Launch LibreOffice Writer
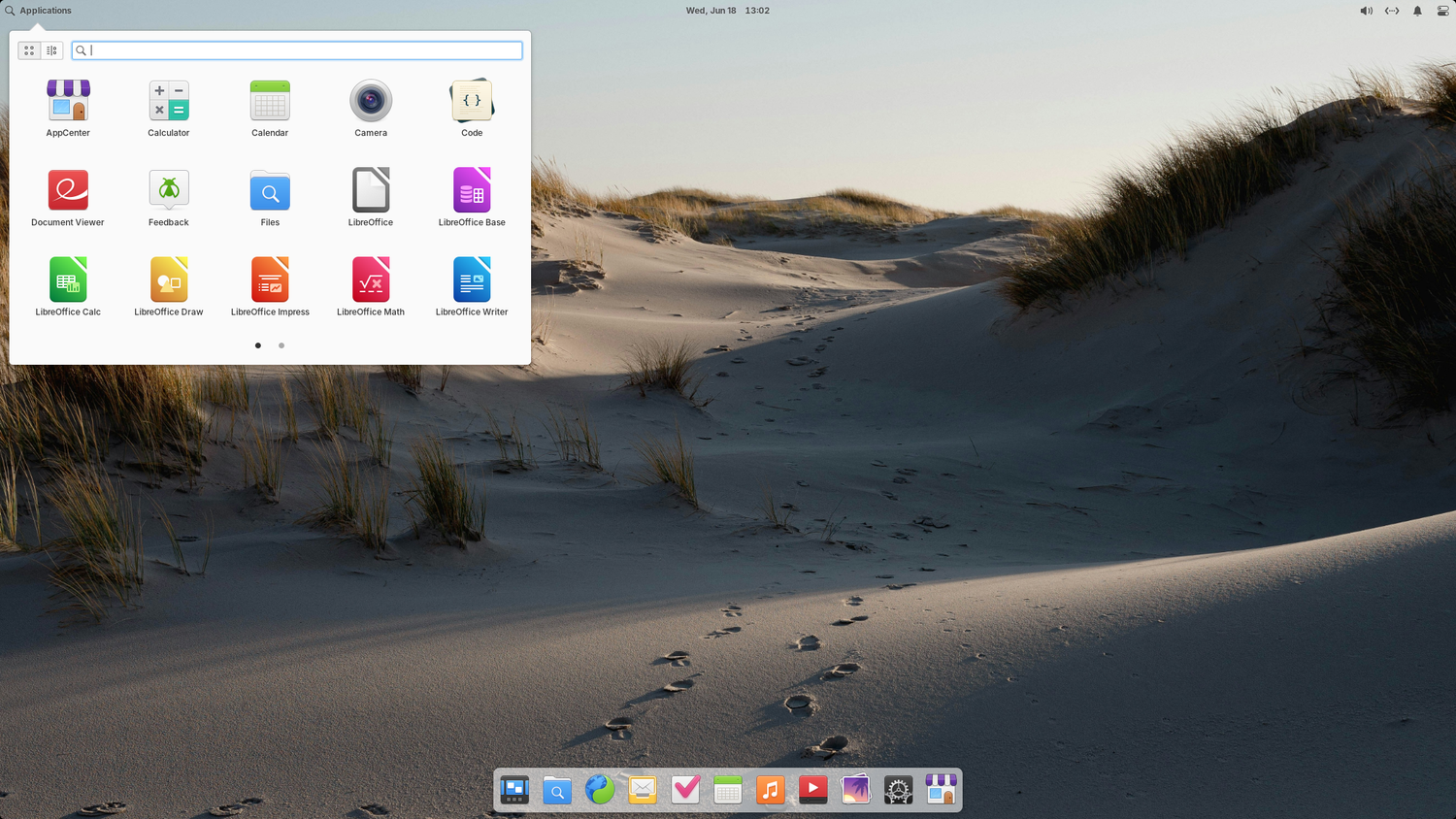This screenshot has height=819, width=1456. (472, 287)
